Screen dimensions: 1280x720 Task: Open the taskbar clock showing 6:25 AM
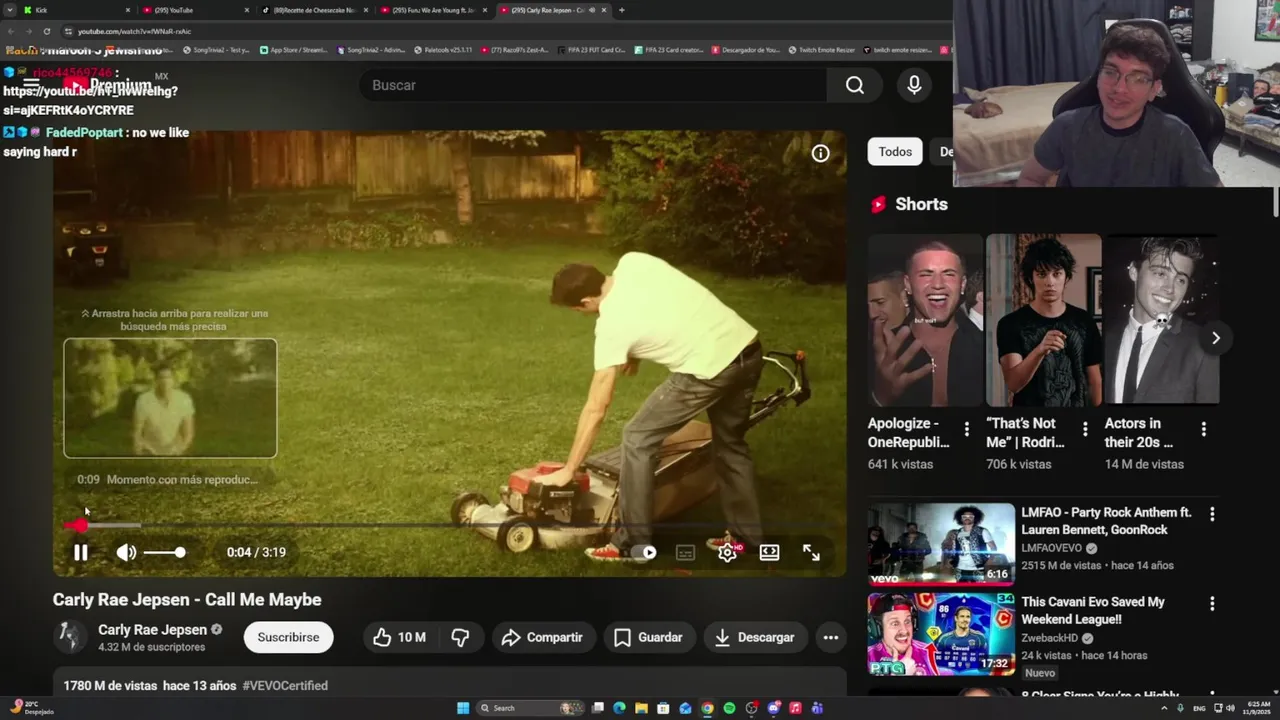tap(1255, 708)
